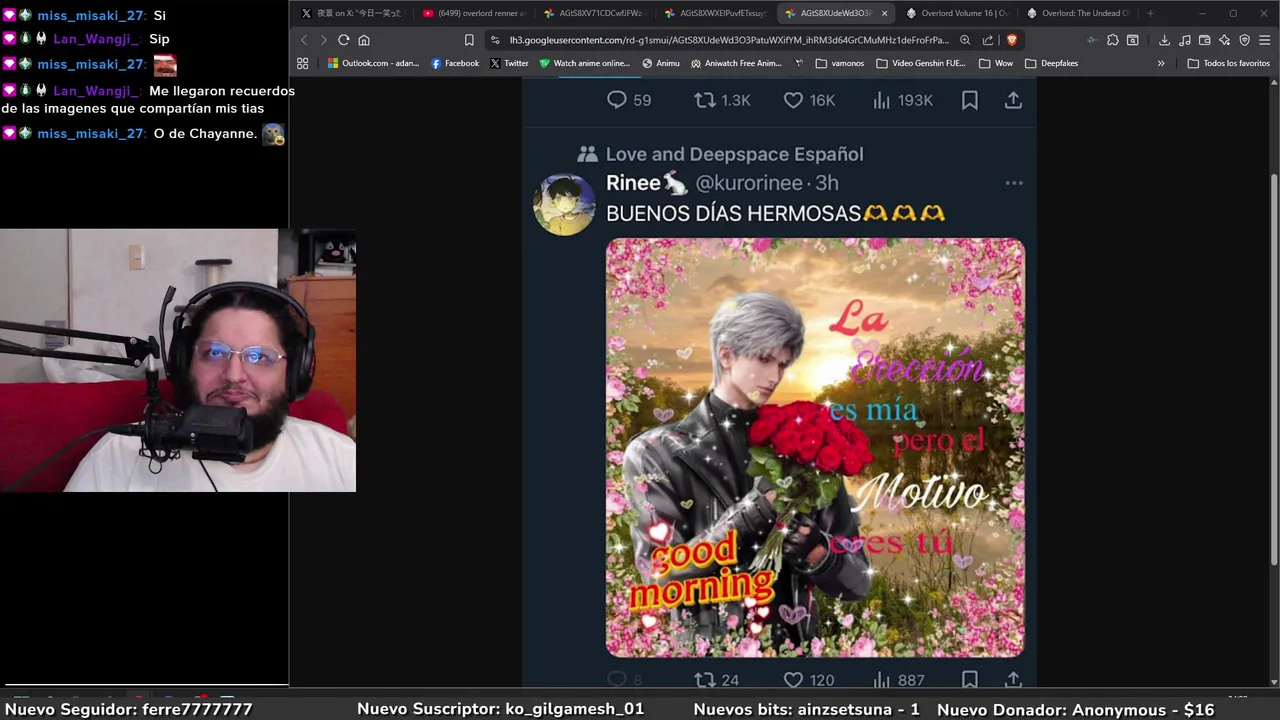Open @kurorinee profile handle

[x=749, y=183]
